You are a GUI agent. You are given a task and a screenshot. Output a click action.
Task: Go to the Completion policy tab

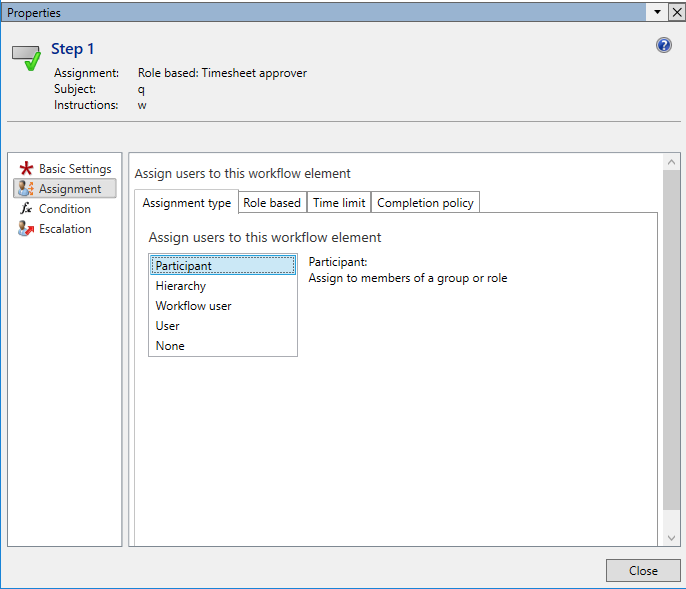425,202
